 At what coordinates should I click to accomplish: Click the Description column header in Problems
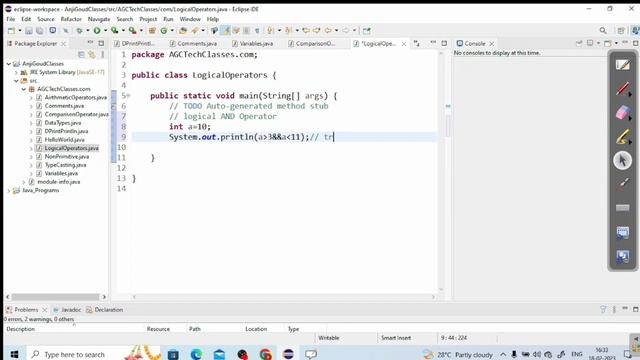20,329
